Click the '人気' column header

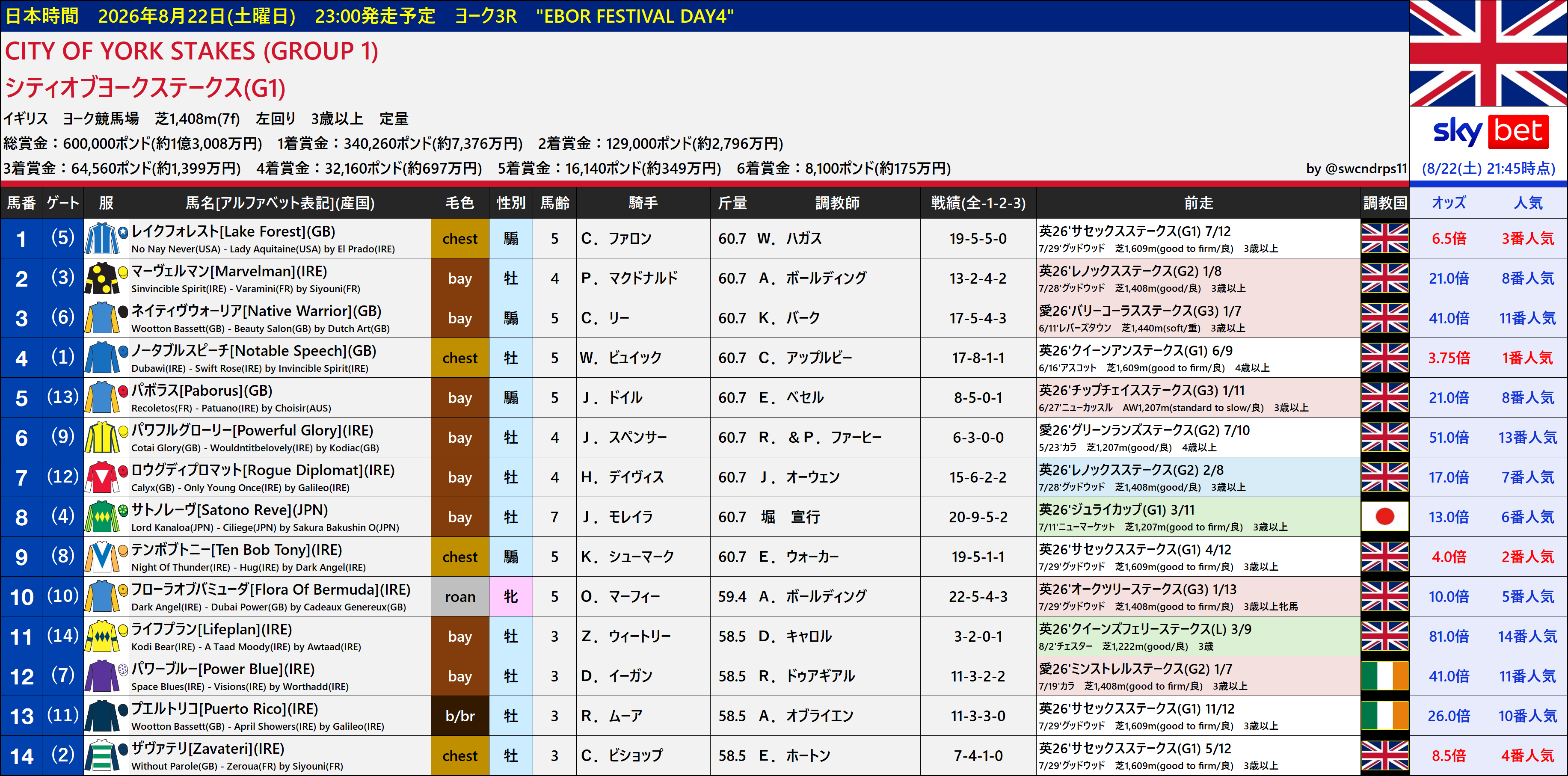[1528, 203]
